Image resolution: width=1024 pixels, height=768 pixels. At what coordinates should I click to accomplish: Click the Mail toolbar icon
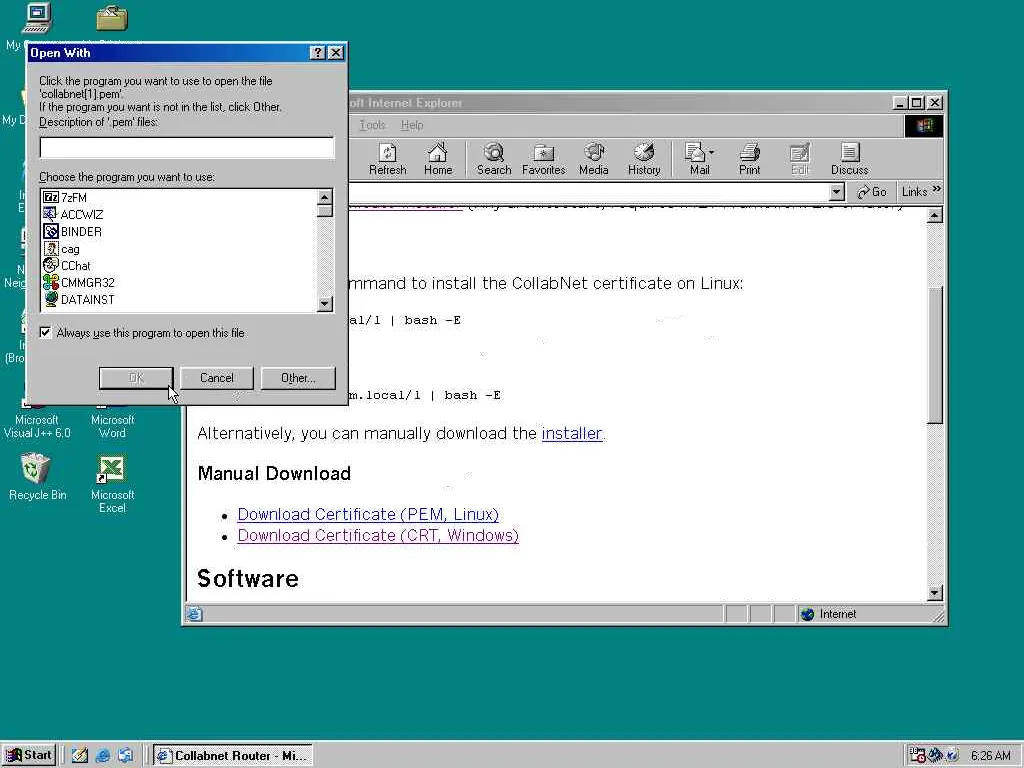pyautogui.click(x=696, y=159)
